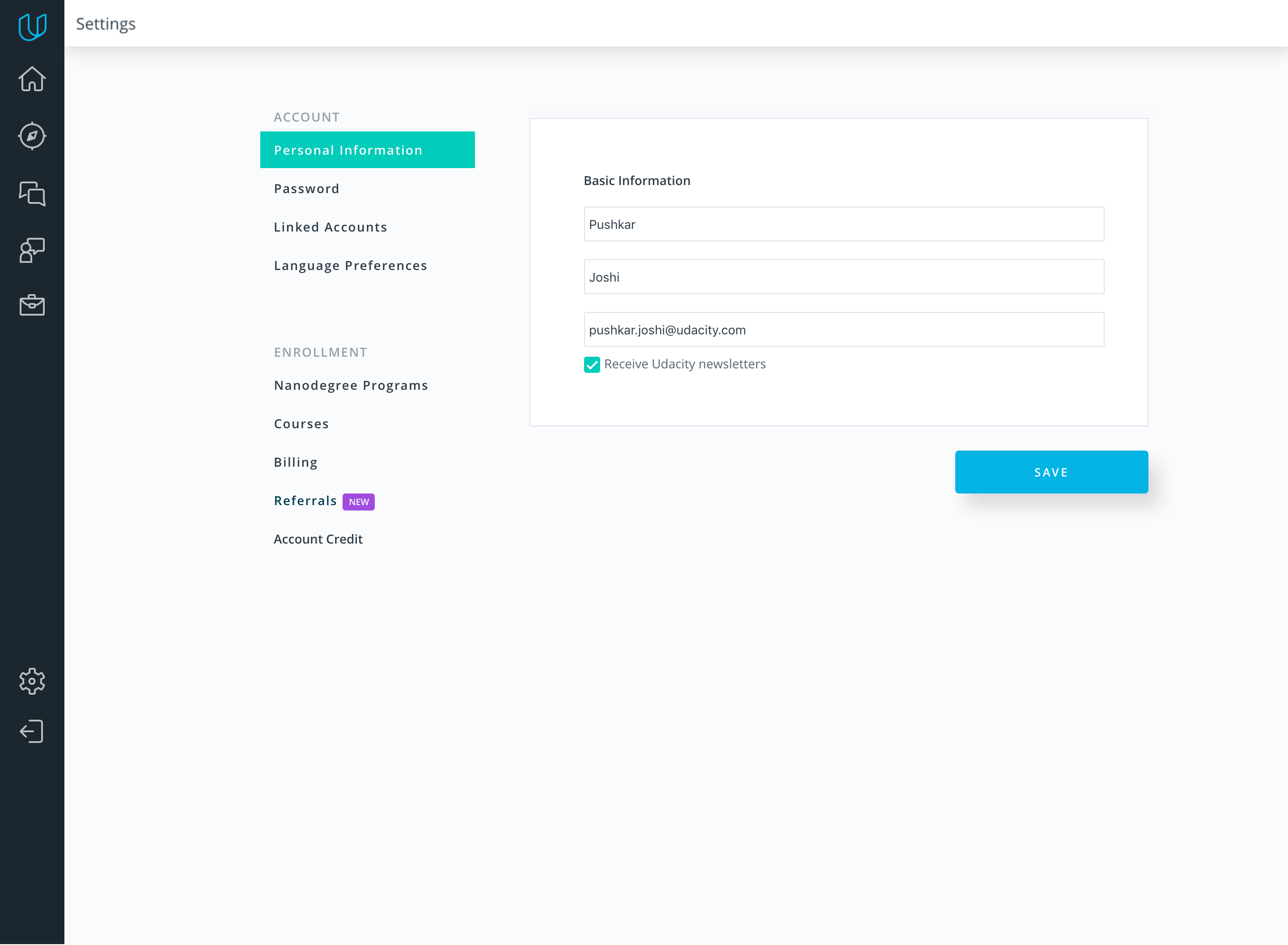Screen dimensions: 1288x945
Task: Click the ENROLLMENT section heading
Action: point(320,352)
